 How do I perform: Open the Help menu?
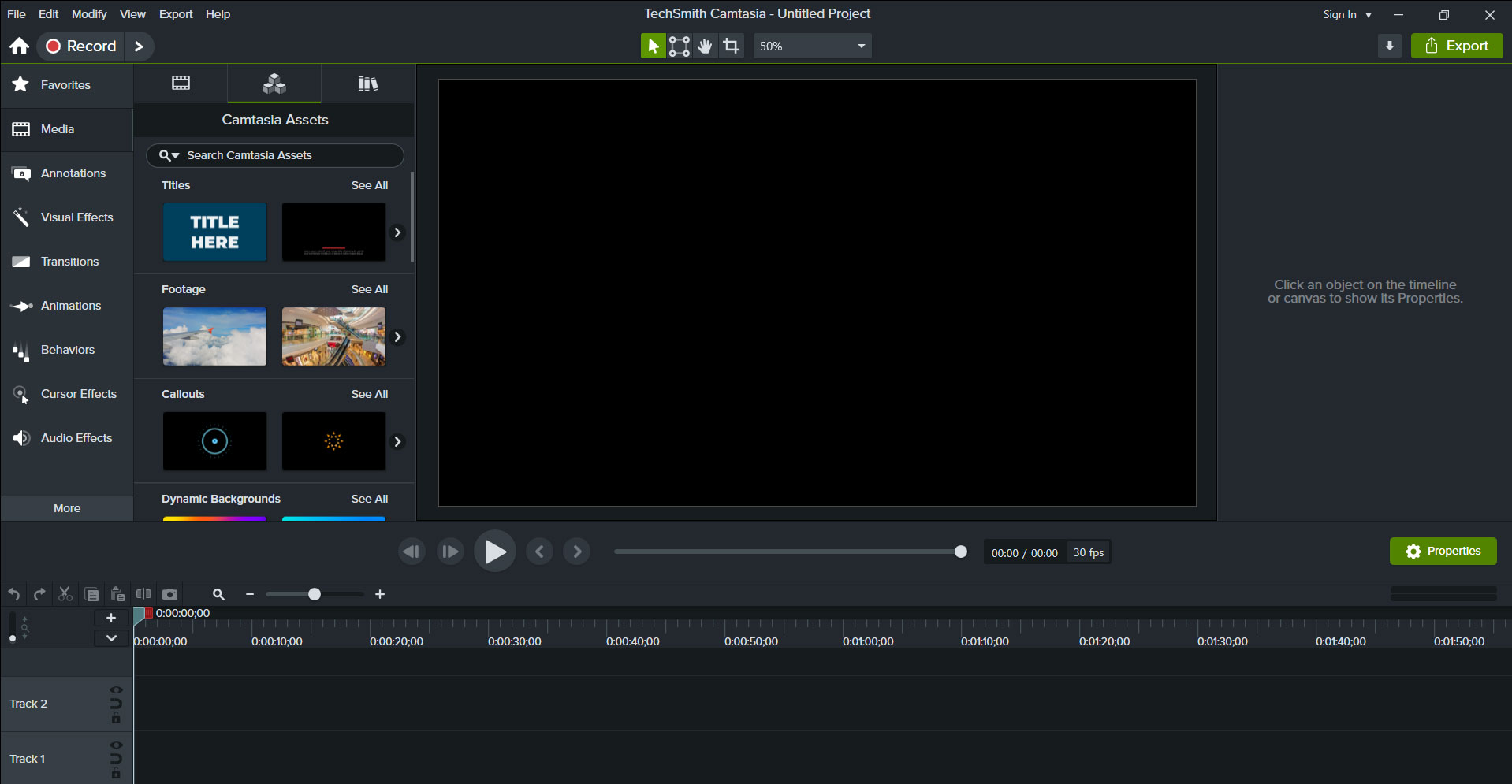(218, 14)
